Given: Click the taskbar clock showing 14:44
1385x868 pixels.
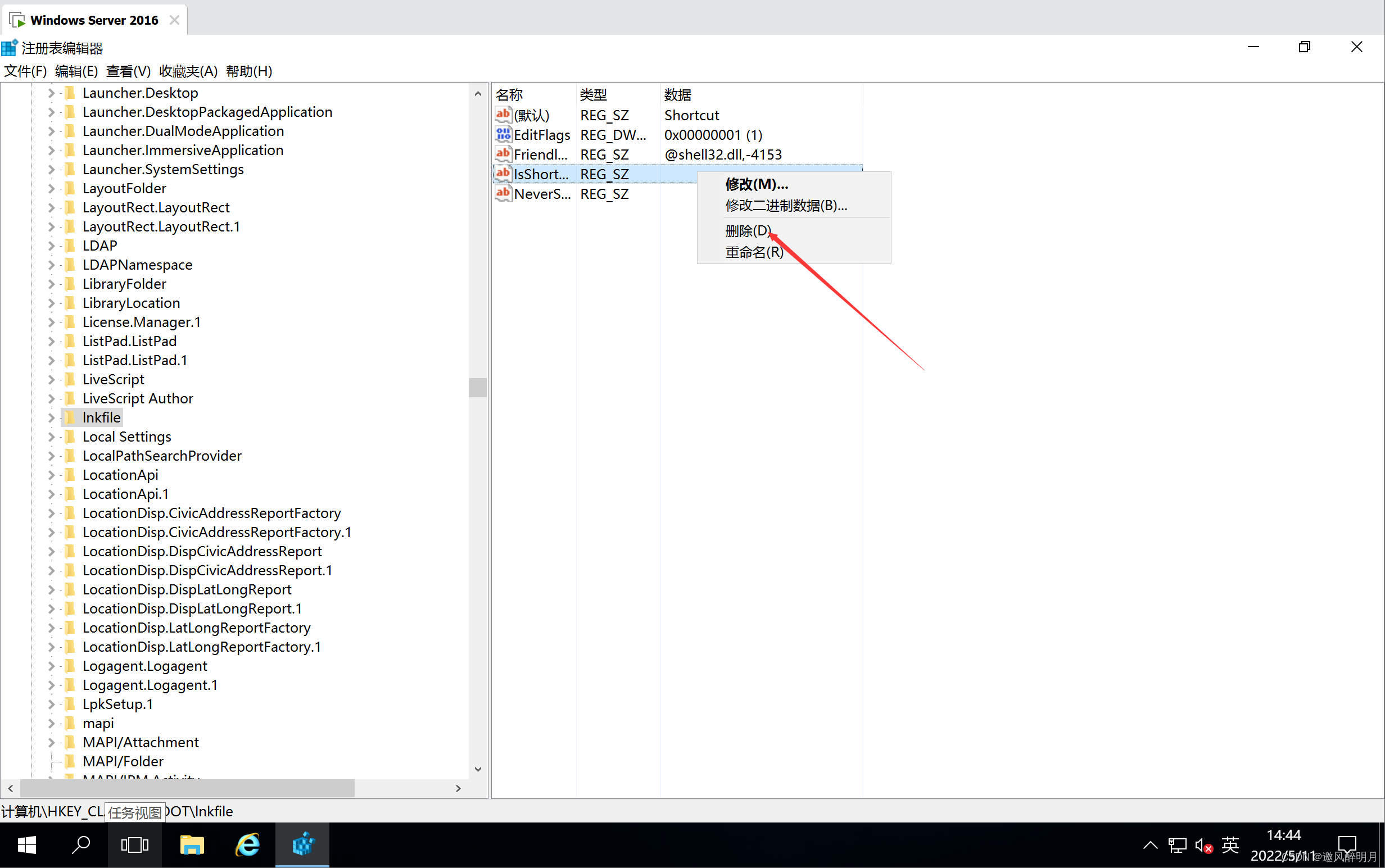Looking at the screenshot, I should click(x=1283, y=845).
